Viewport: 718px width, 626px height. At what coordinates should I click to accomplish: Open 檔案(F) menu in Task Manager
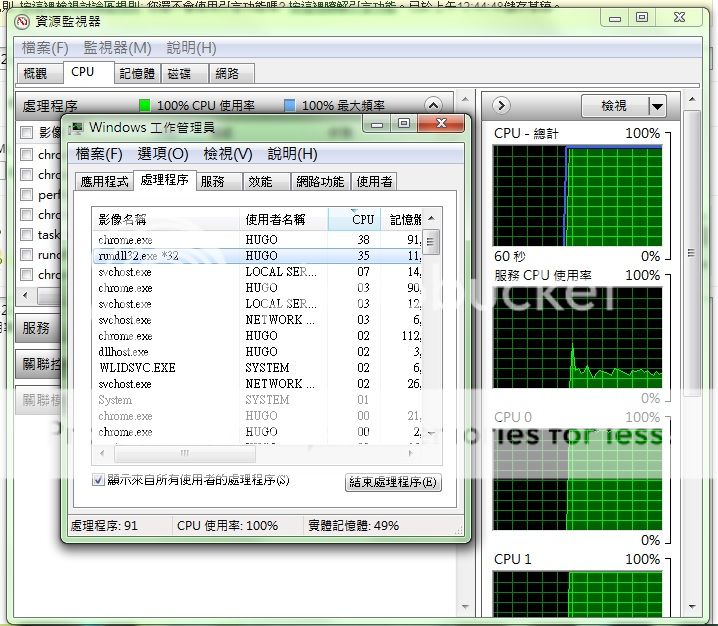tap(99, 154)
